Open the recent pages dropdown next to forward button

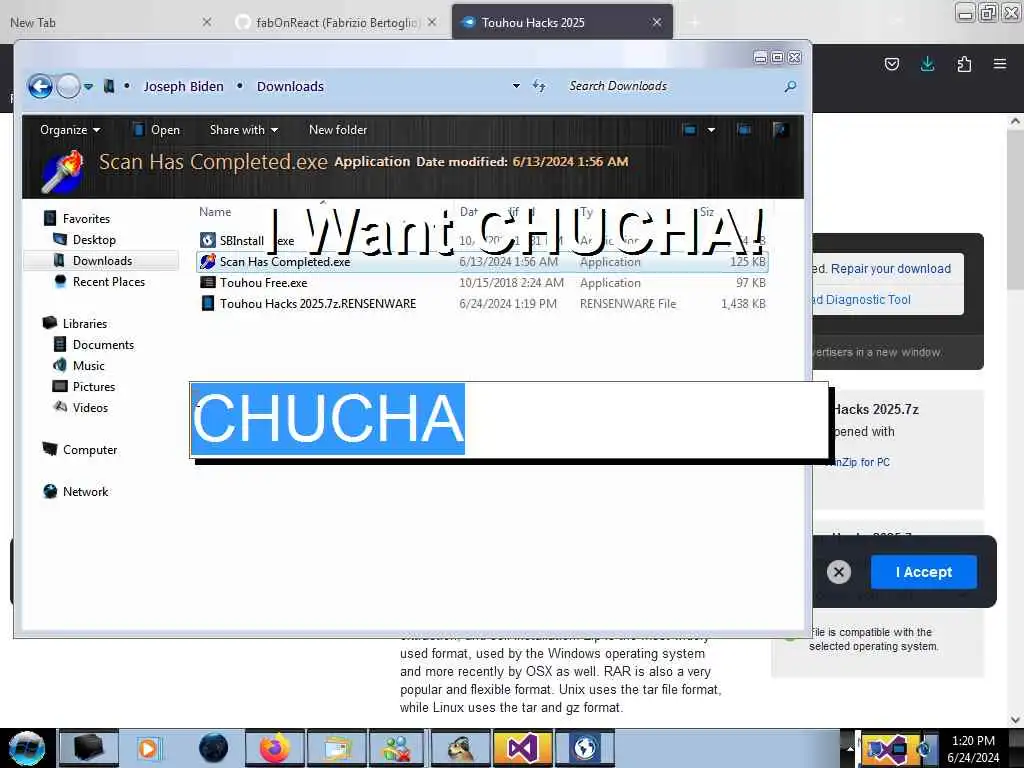coord(88,86)
